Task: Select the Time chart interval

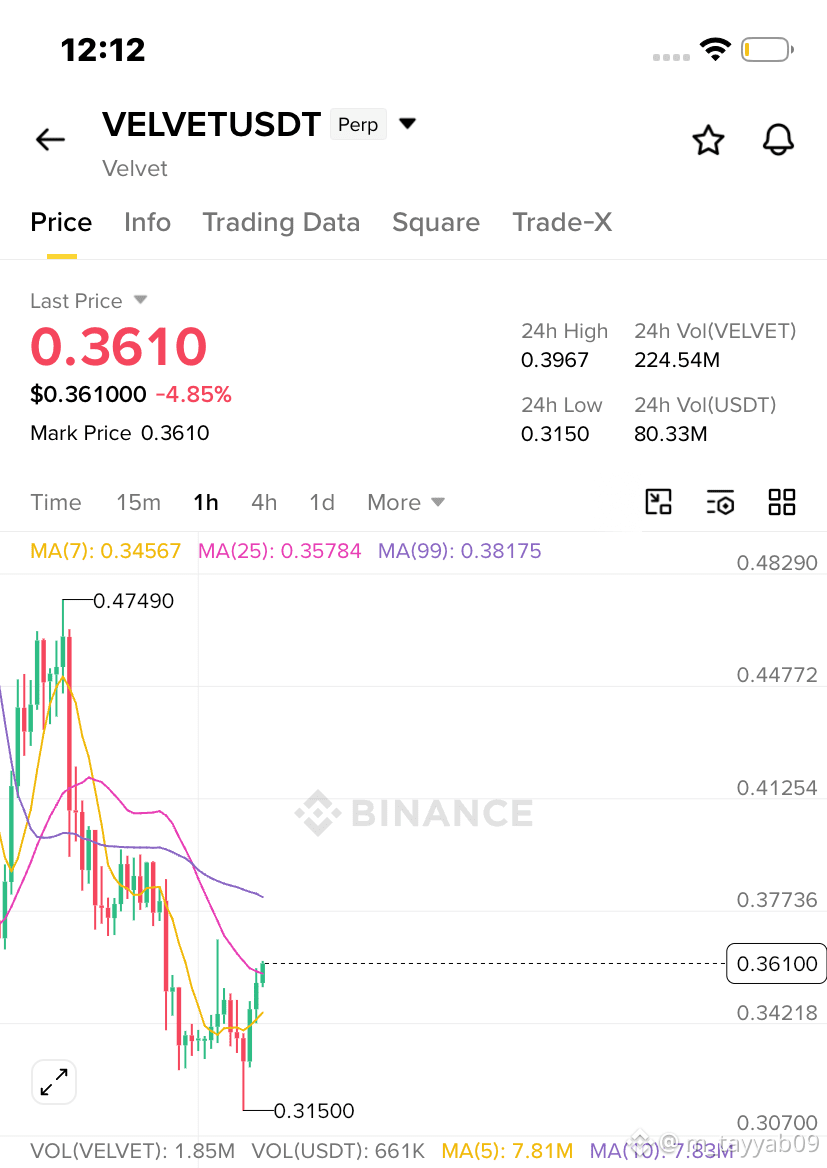Action: coord(56,502)
